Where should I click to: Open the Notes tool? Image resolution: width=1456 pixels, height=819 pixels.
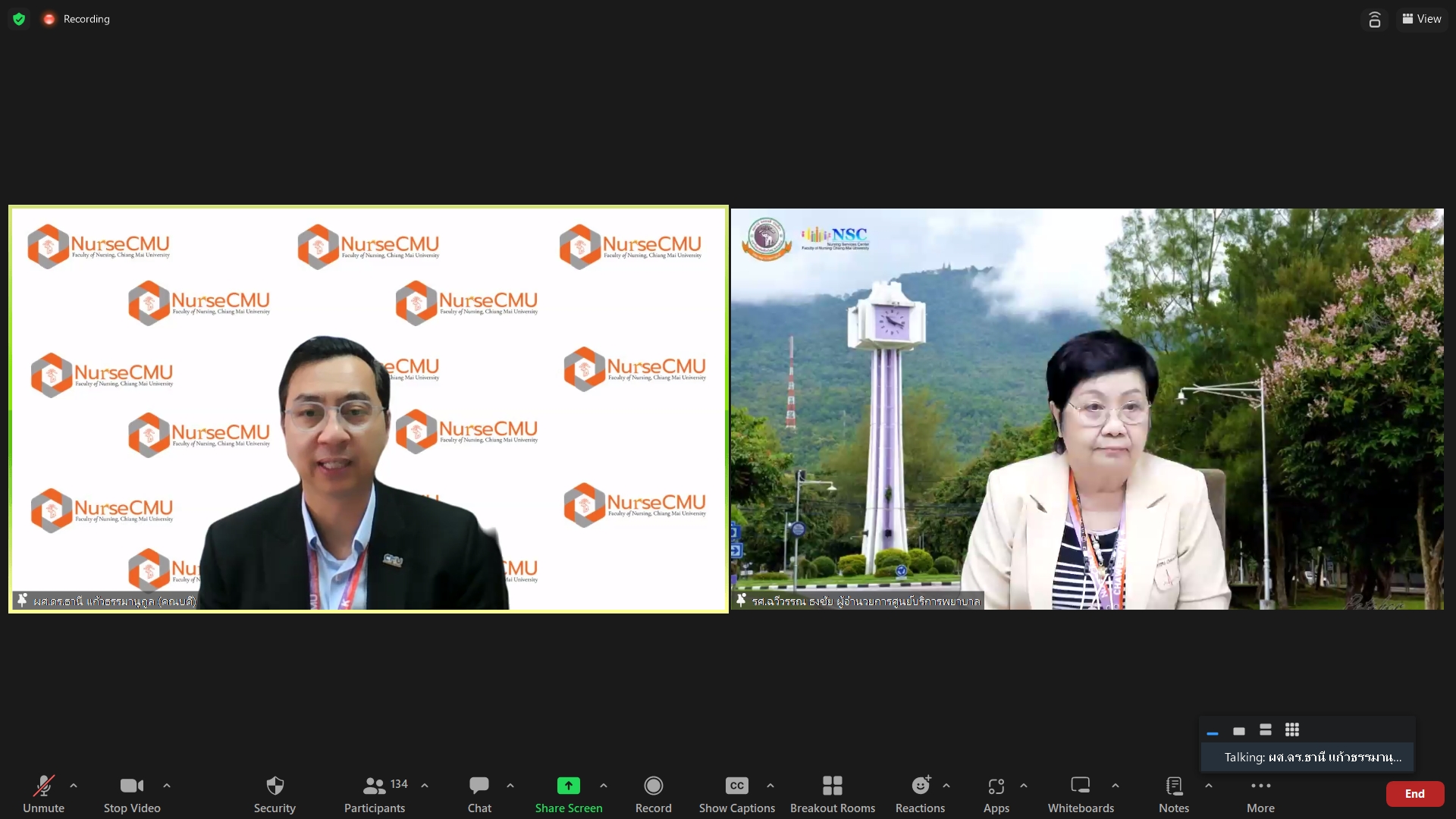click(1174, 793)
